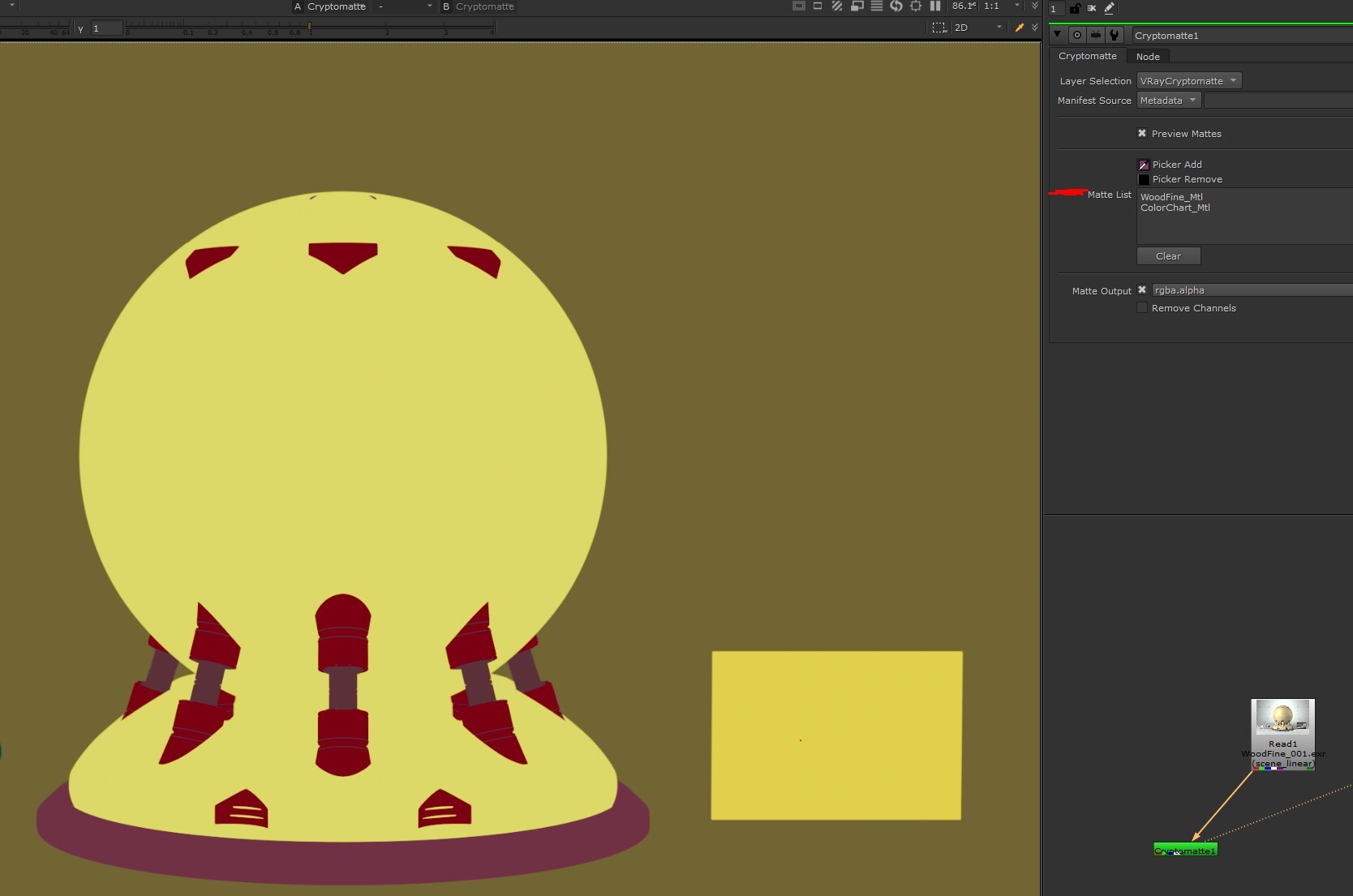Click ColorChart_Mtl in the Matte List
Image resolution: width=1353 pixels, height=896 pixels.
pyautogui.click(x=1175, y=208)
